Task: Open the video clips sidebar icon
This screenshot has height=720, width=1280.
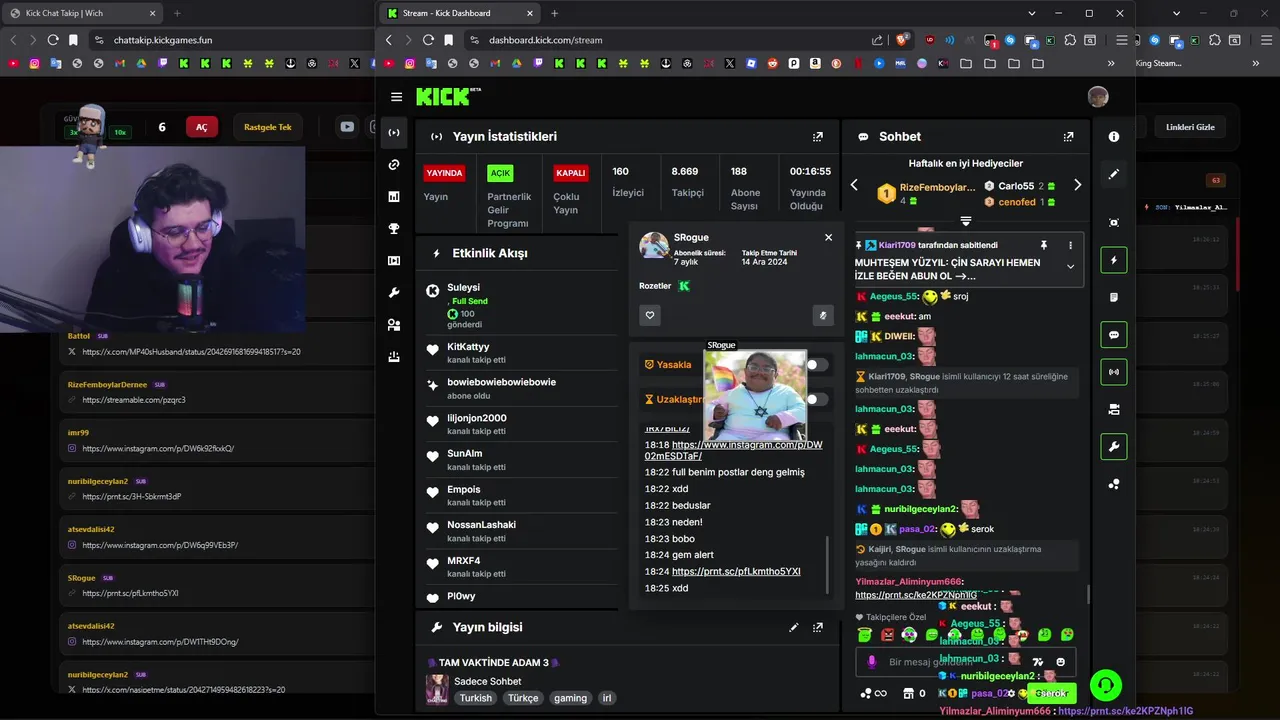Action: point(394,261)
